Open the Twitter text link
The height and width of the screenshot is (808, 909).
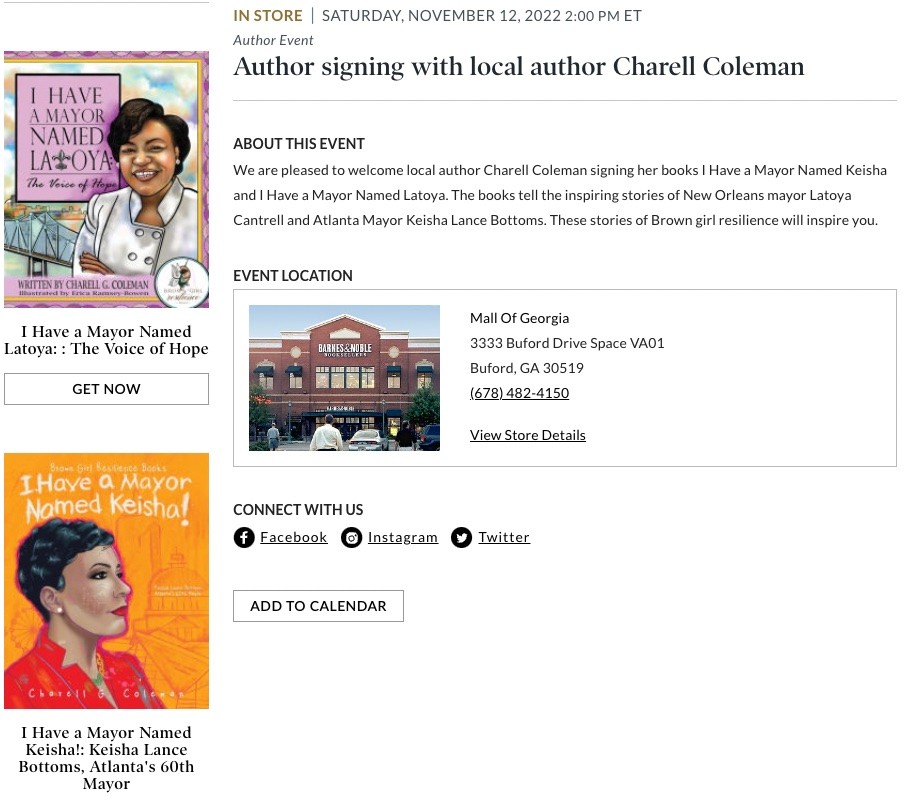(x=504, y=537)
